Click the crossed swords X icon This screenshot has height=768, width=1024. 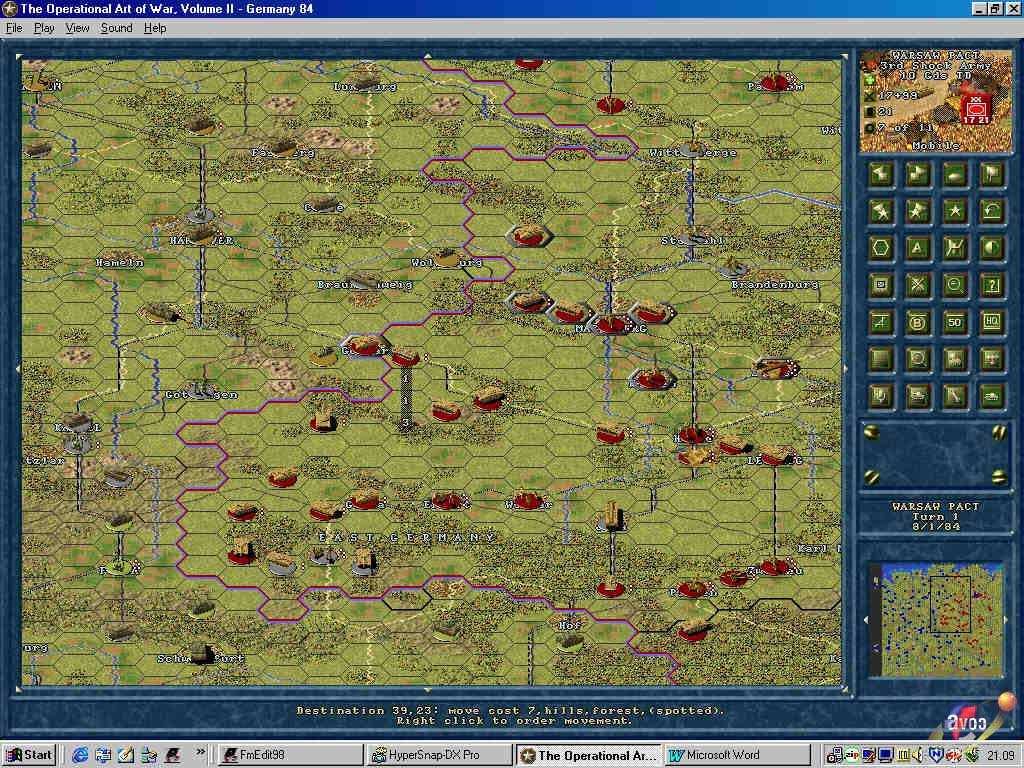pos(918,285)
